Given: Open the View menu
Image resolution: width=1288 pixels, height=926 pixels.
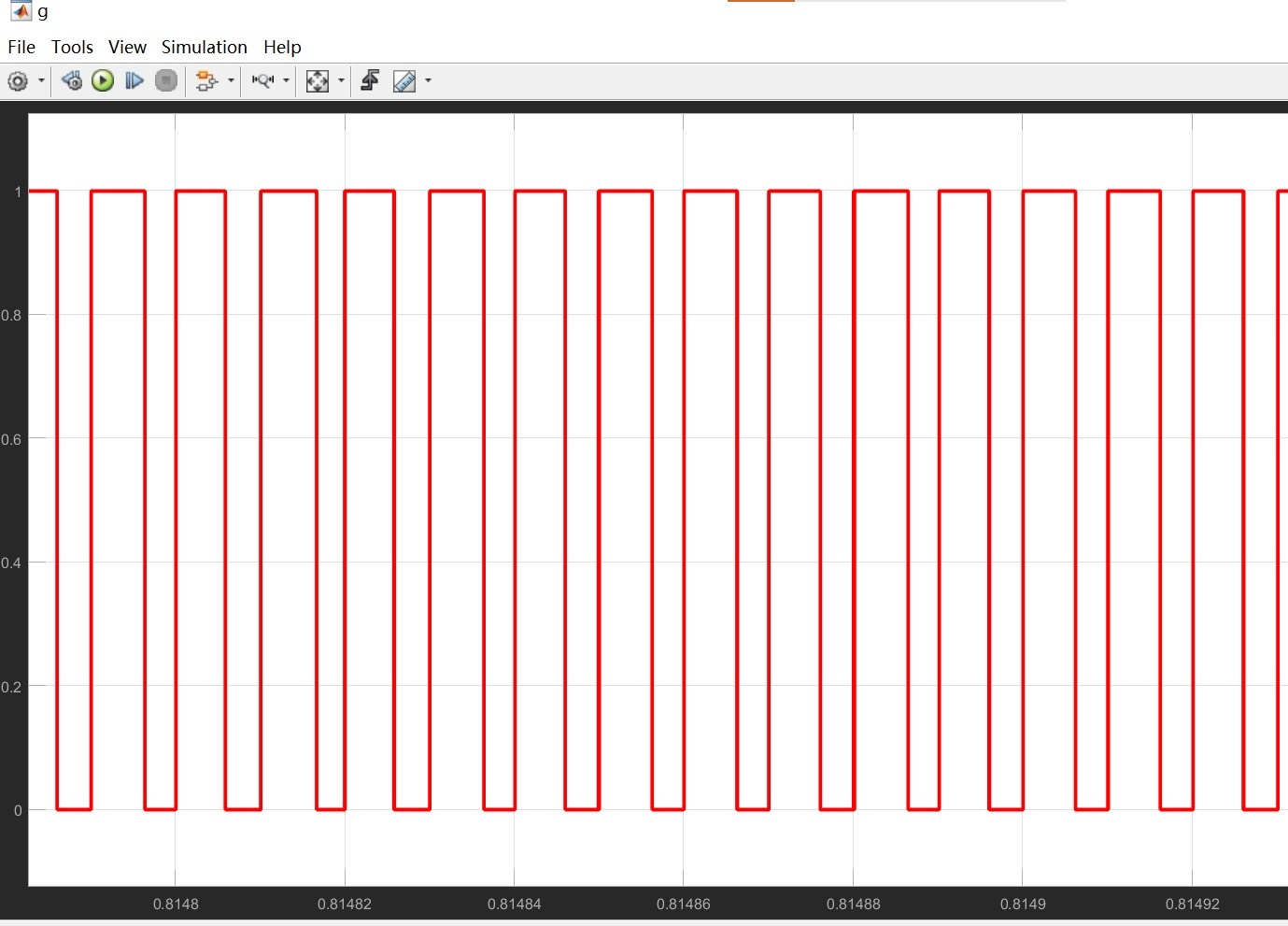Looking at the screenshot, I should 127,47.
